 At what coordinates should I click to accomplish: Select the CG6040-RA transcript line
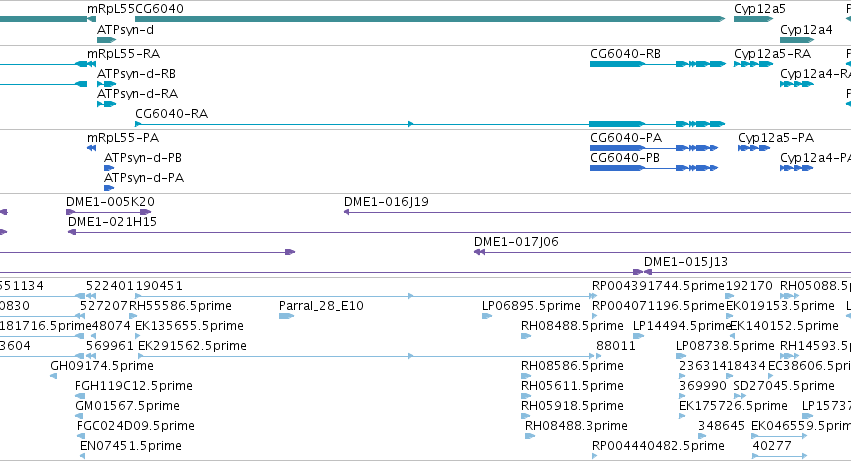coord(430,124)
